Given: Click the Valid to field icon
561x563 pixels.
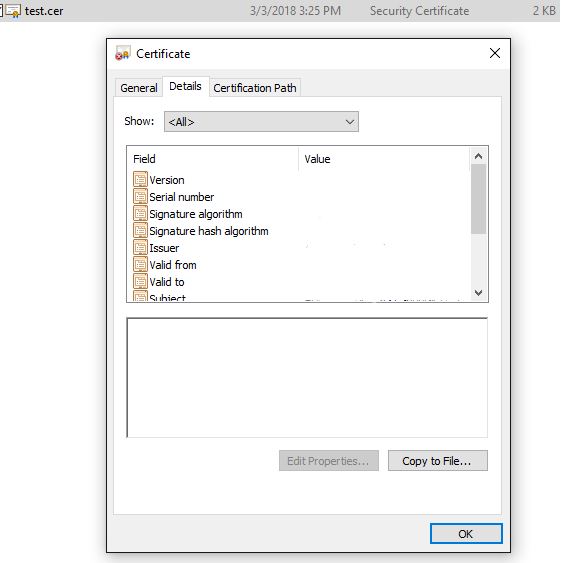Looking at the screenshot, I should pyautogui.click(x=140, y=282).
